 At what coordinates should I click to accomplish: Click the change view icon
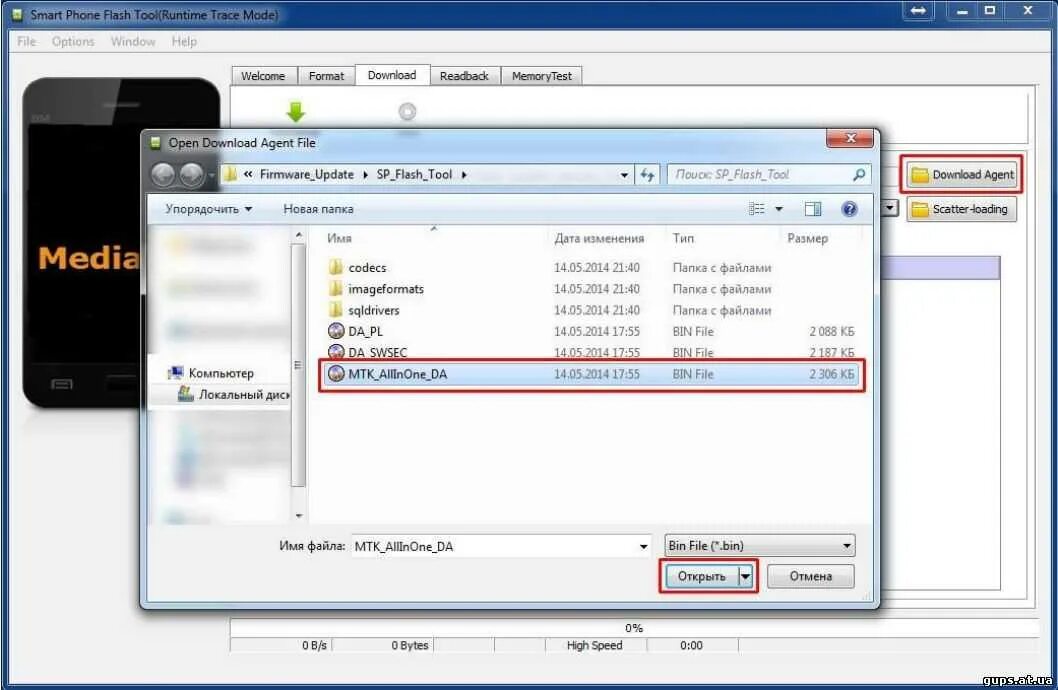[x=756, y=209]
